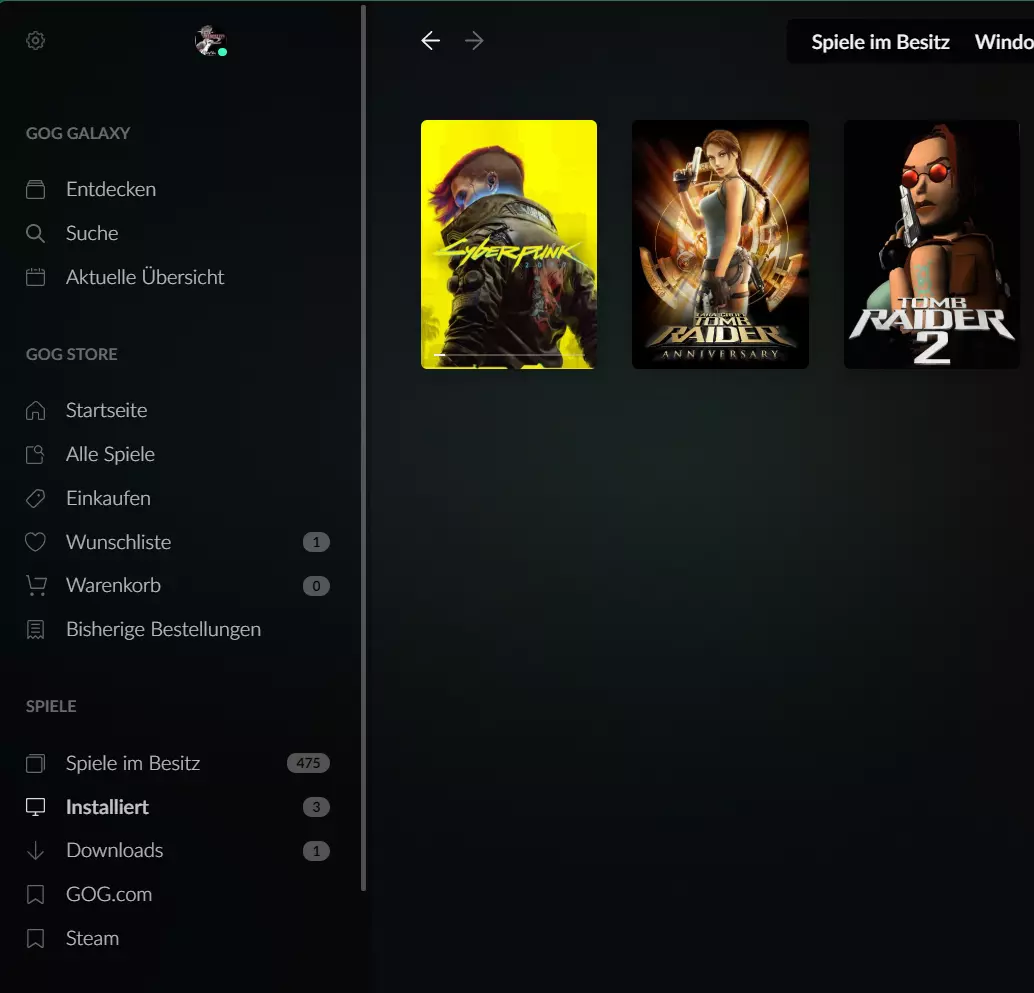Open the Steam bookmark label
Image resolution: width=1034 pixels, height=993 pixels.
click(92, 938)
